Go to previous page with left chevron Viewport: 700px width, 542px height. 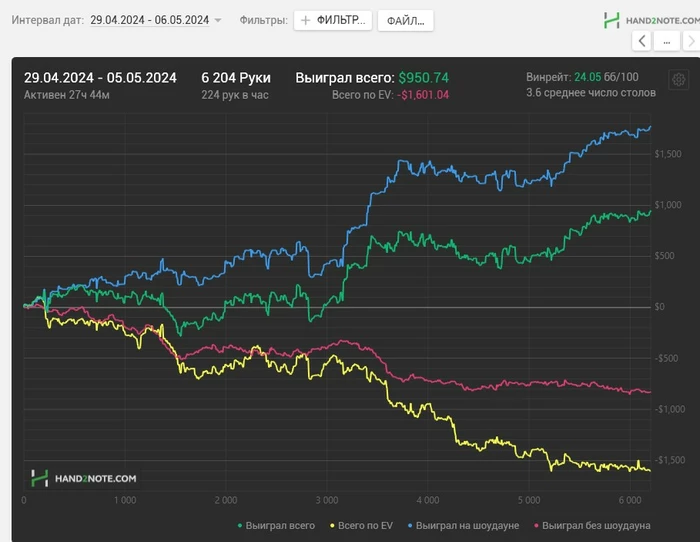[x=642, y=41]
